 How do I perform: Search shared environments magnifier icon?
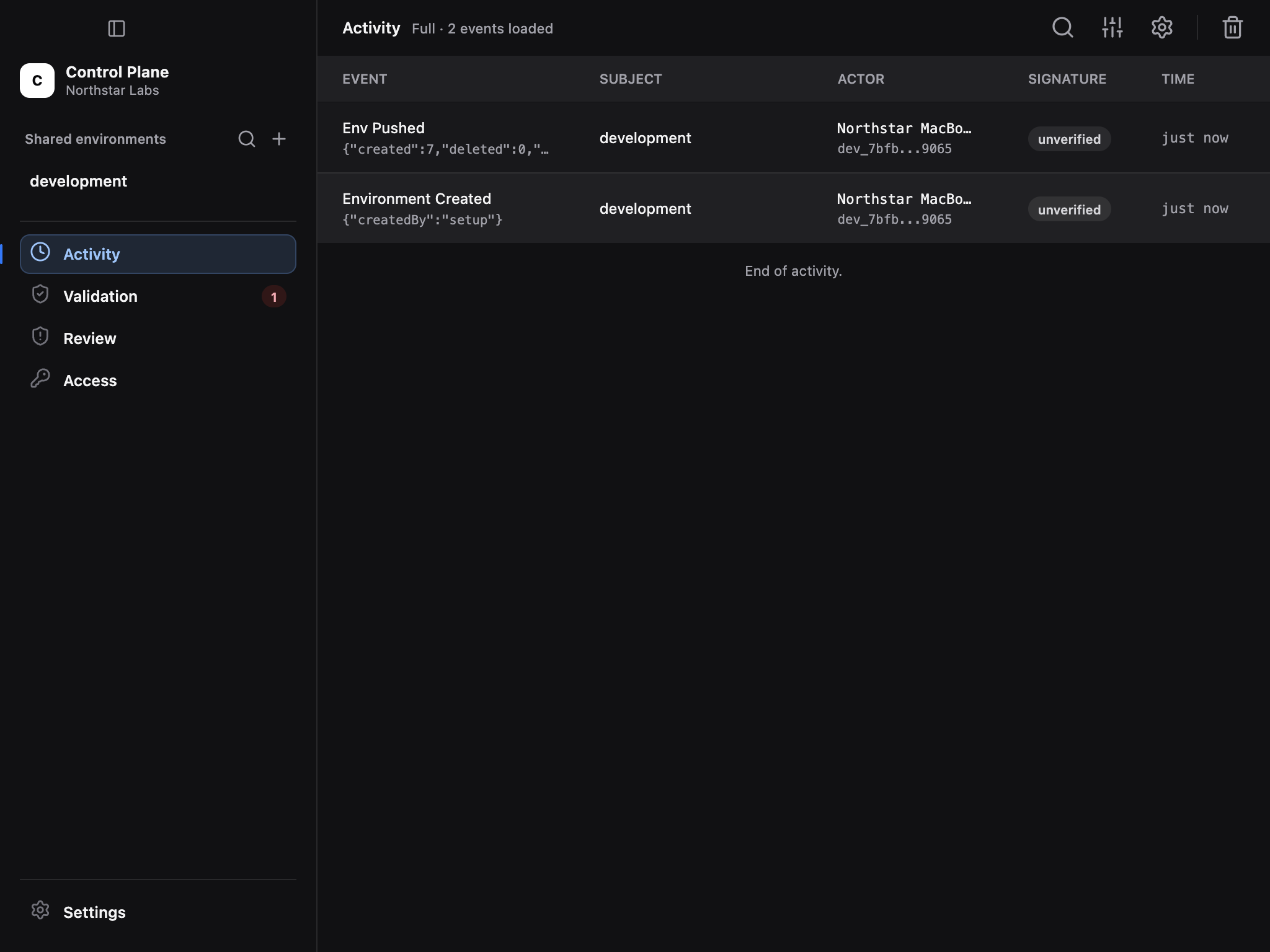click(x=247, y=139)
